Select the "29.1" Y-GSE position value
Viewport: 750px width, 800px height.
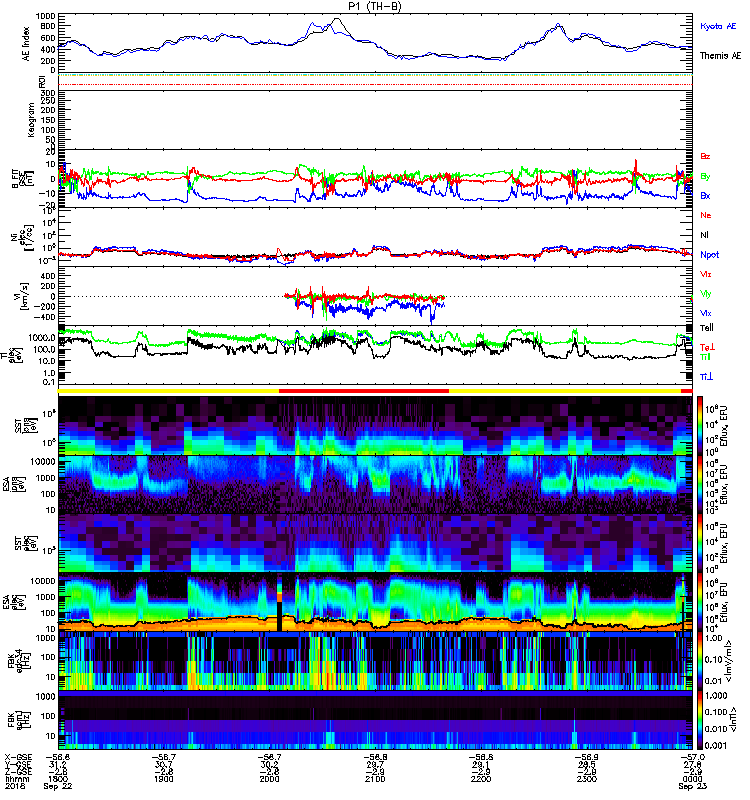coord(481,764)
